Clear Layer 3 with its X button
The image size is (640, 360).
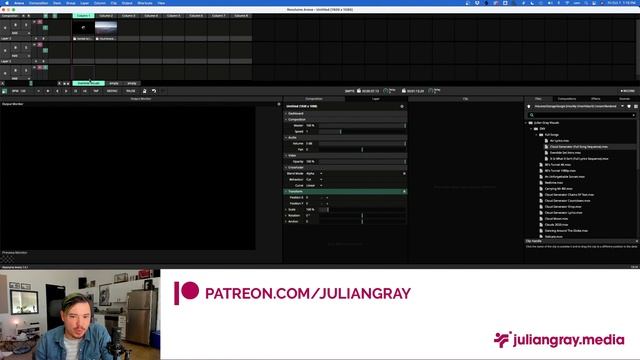click(5, 27)
